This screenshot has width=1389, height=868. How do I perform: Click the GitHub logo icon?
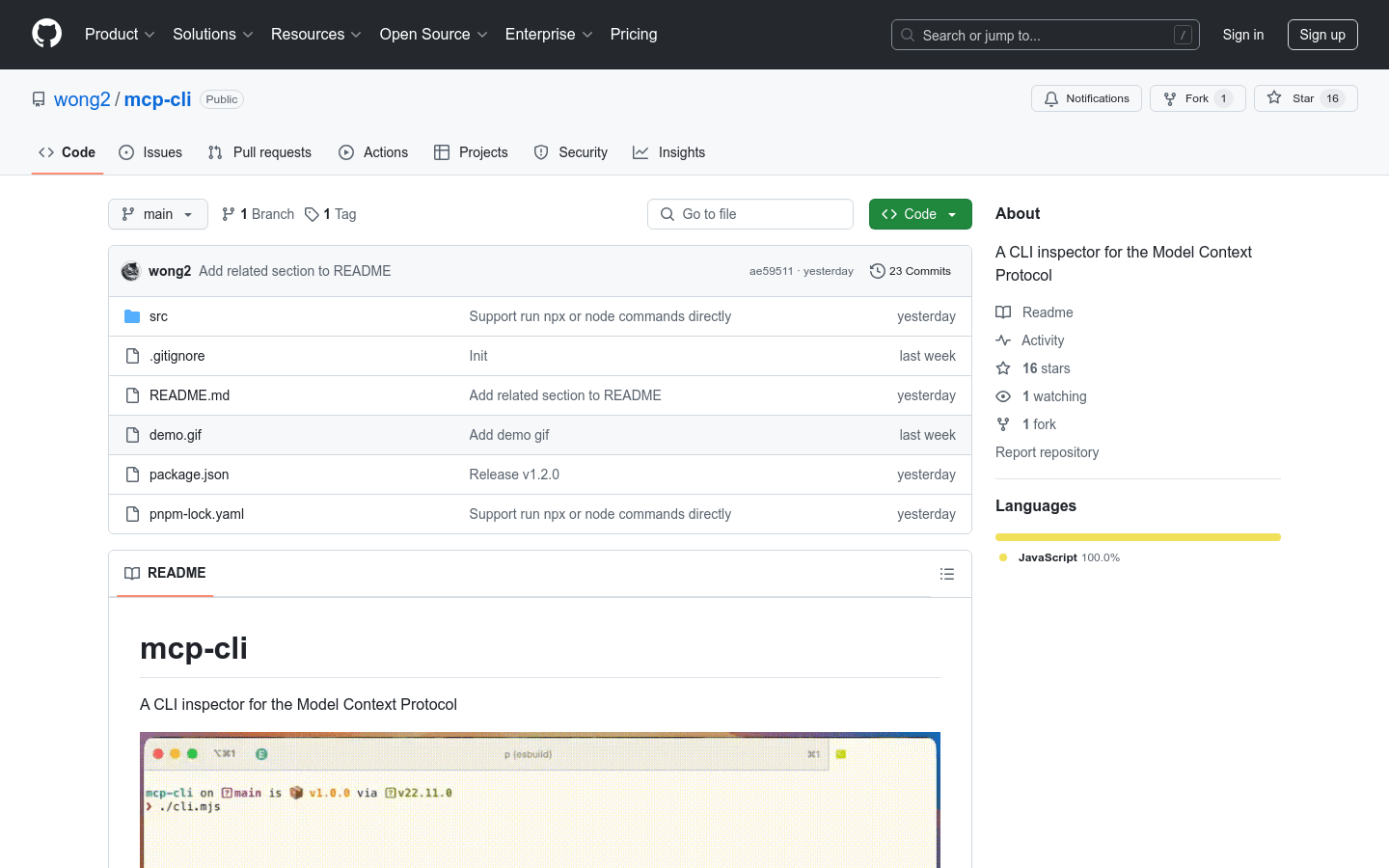coord(46,34)
